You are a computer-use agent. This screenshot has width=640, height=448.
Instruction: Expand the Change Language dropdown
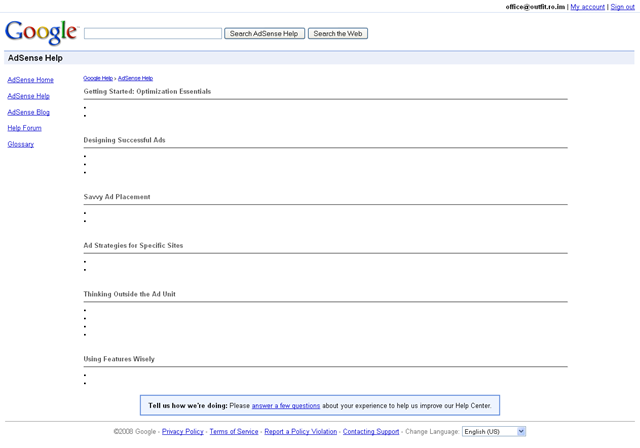coord(494,432)
